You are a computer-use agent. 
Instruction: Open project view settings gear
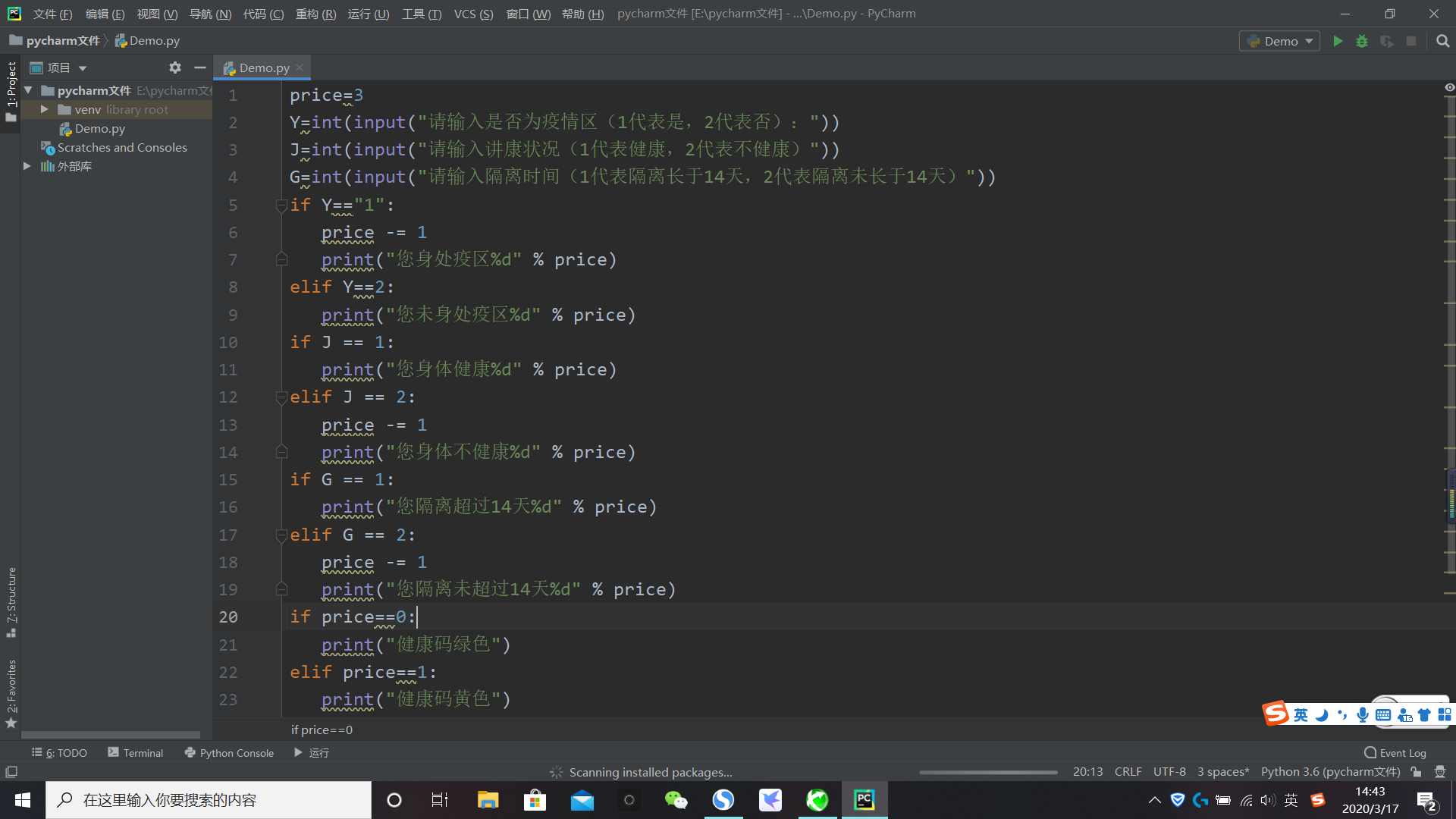click(175, 67)
